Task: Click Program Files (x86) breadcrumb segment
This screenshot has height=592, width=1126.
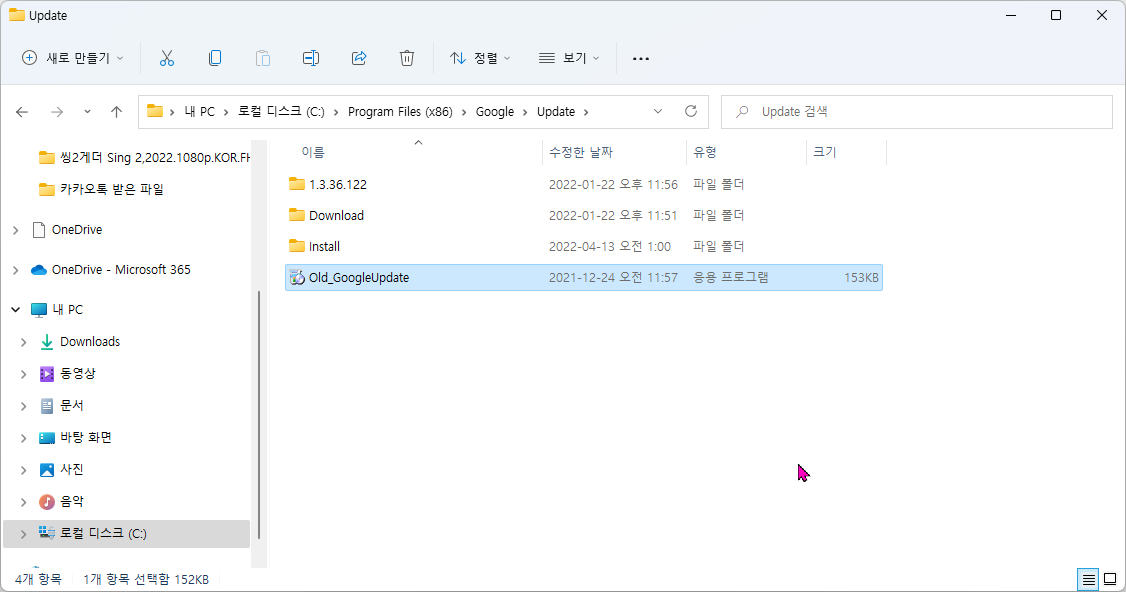Action: 400,111
